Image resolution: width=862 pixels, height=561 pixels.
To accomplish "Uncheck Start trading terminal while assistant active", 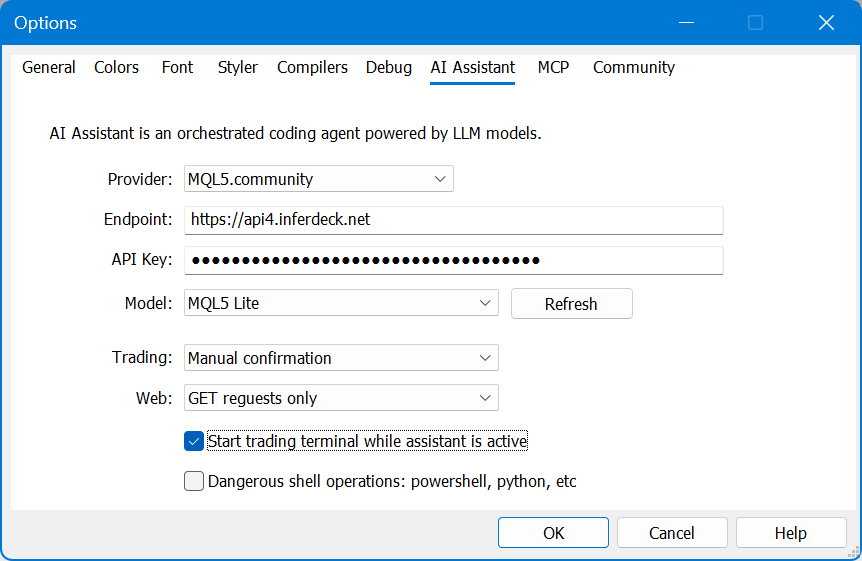I will (194, 441).
